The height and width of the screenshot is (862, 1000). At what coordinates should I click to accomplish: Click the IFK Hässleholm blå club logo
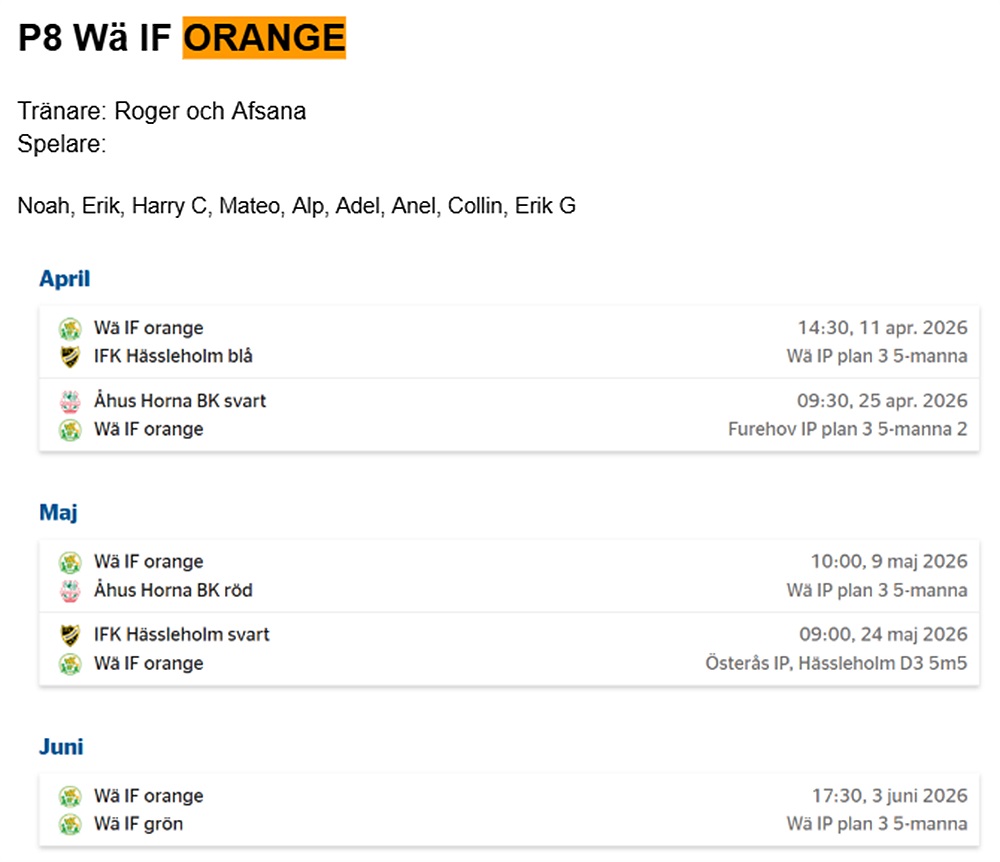69,357
